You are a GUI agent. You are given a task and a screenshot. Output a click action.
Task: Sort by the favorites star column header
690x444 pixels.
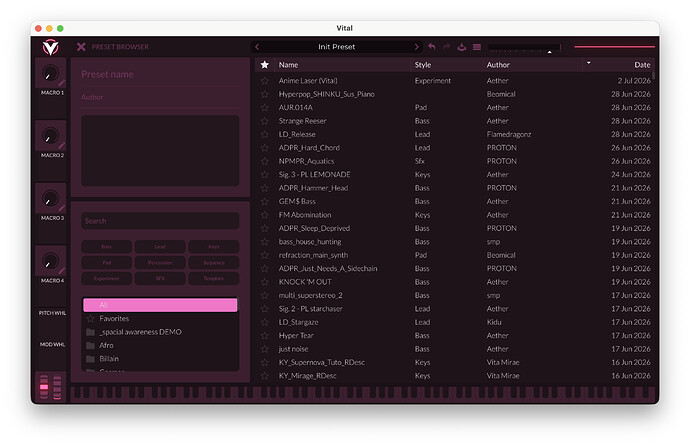(x=264, y=65)
